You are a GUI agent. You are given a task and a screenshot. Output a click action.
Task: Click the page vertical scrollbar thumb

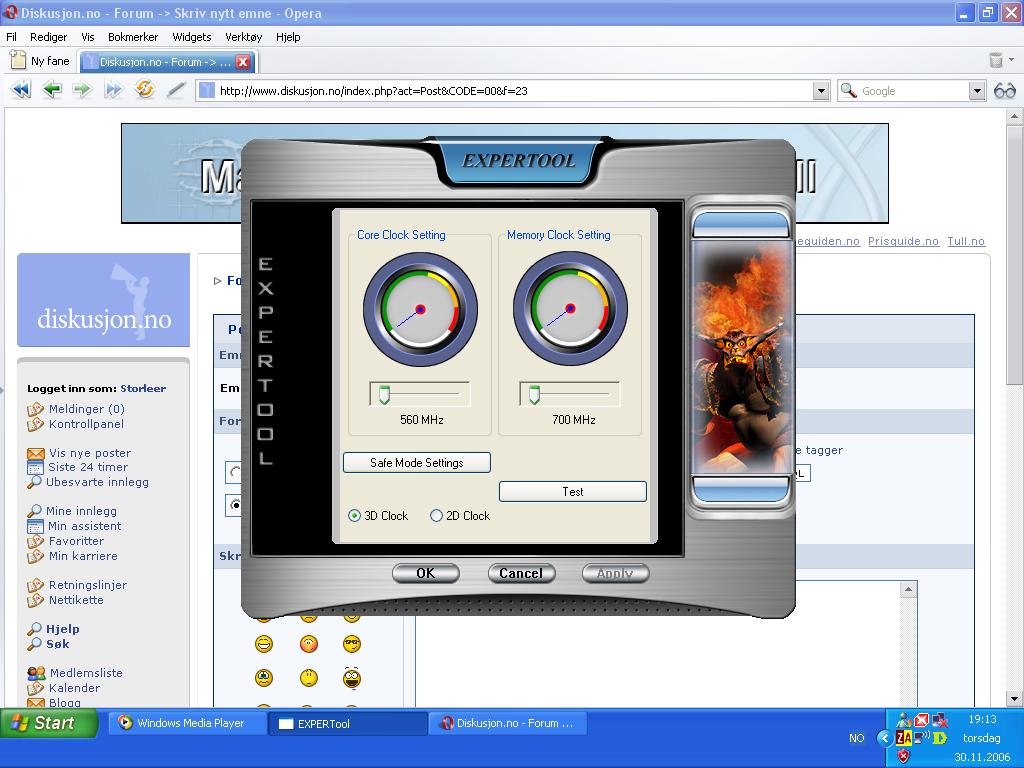point(1014,255)
